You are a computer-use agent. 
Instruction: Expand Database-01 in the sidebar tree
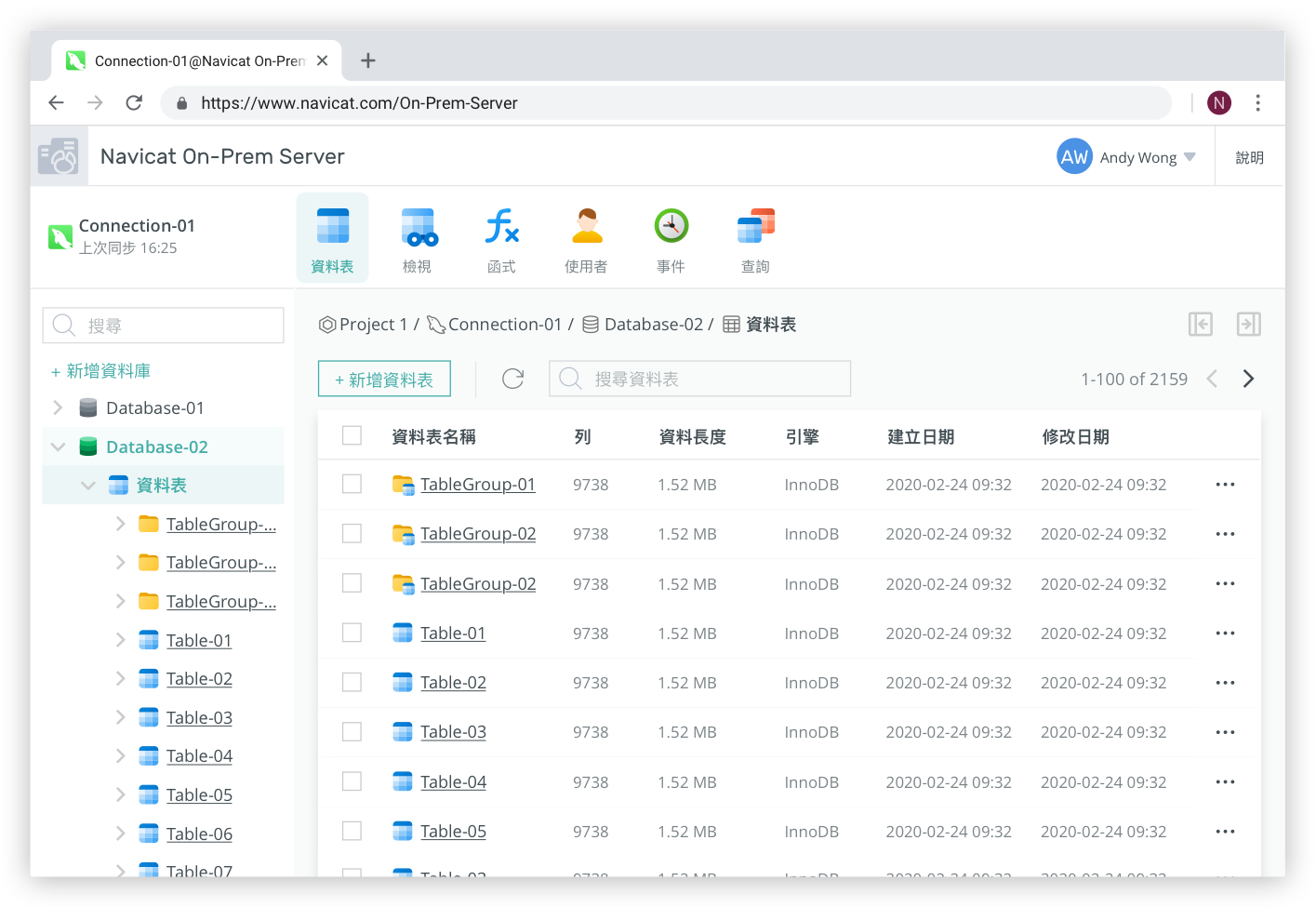59,407
